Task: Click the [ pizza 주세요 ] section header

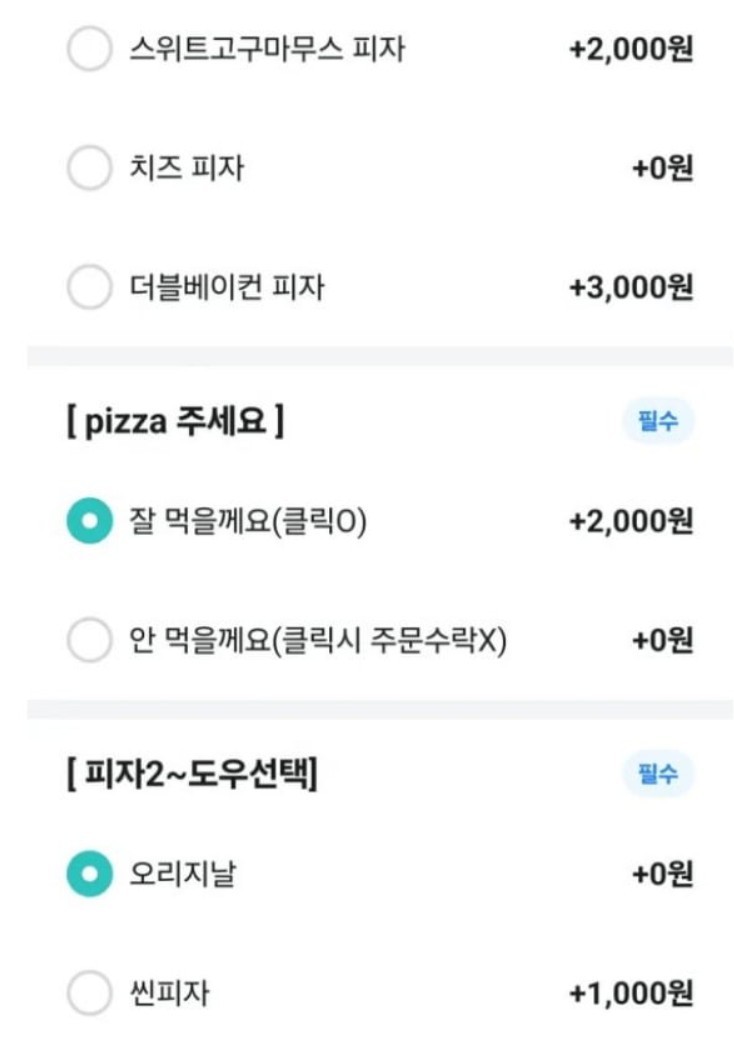Action: (175, 421)
